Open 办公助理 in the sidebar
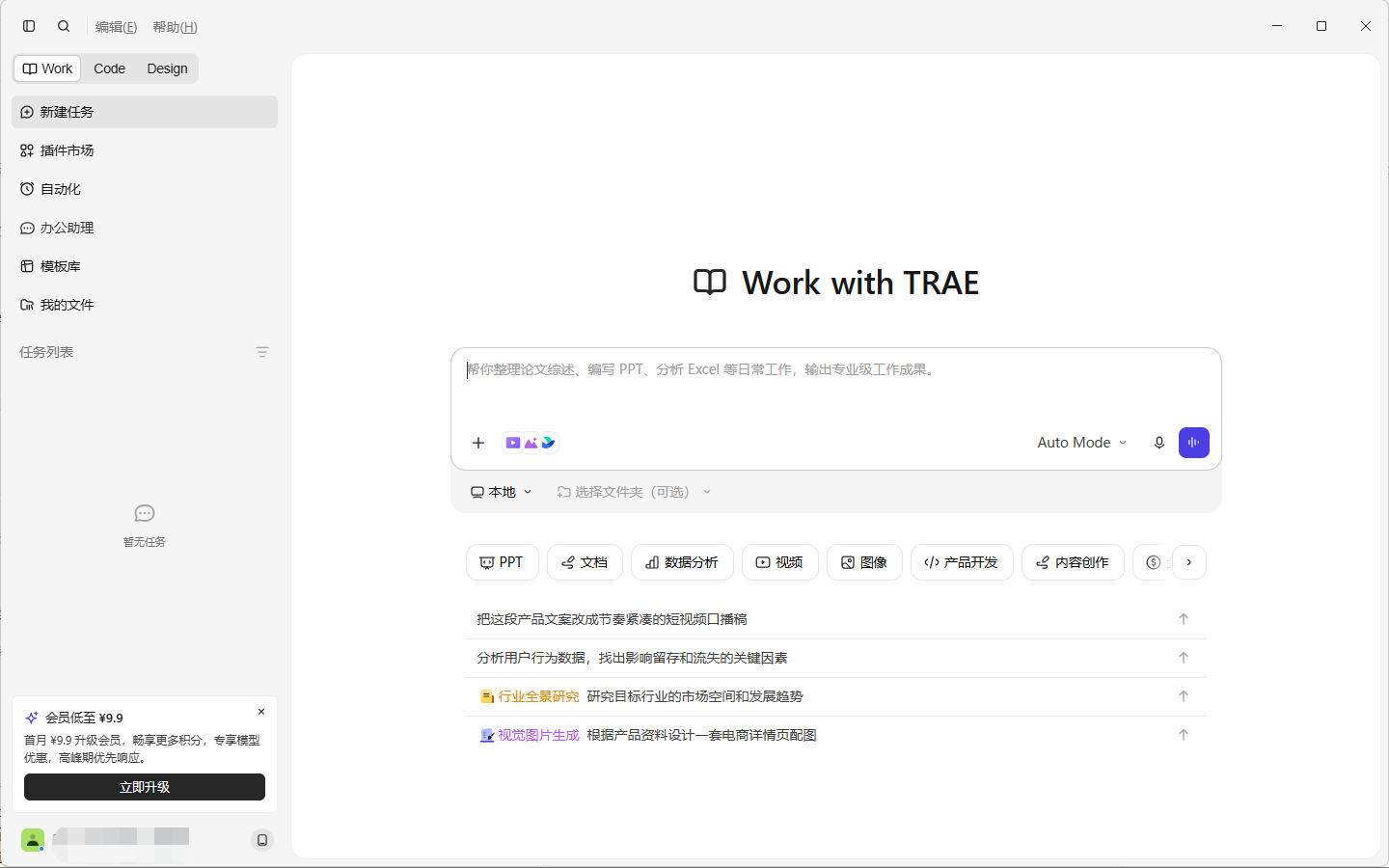 click(x=145, y=228)
